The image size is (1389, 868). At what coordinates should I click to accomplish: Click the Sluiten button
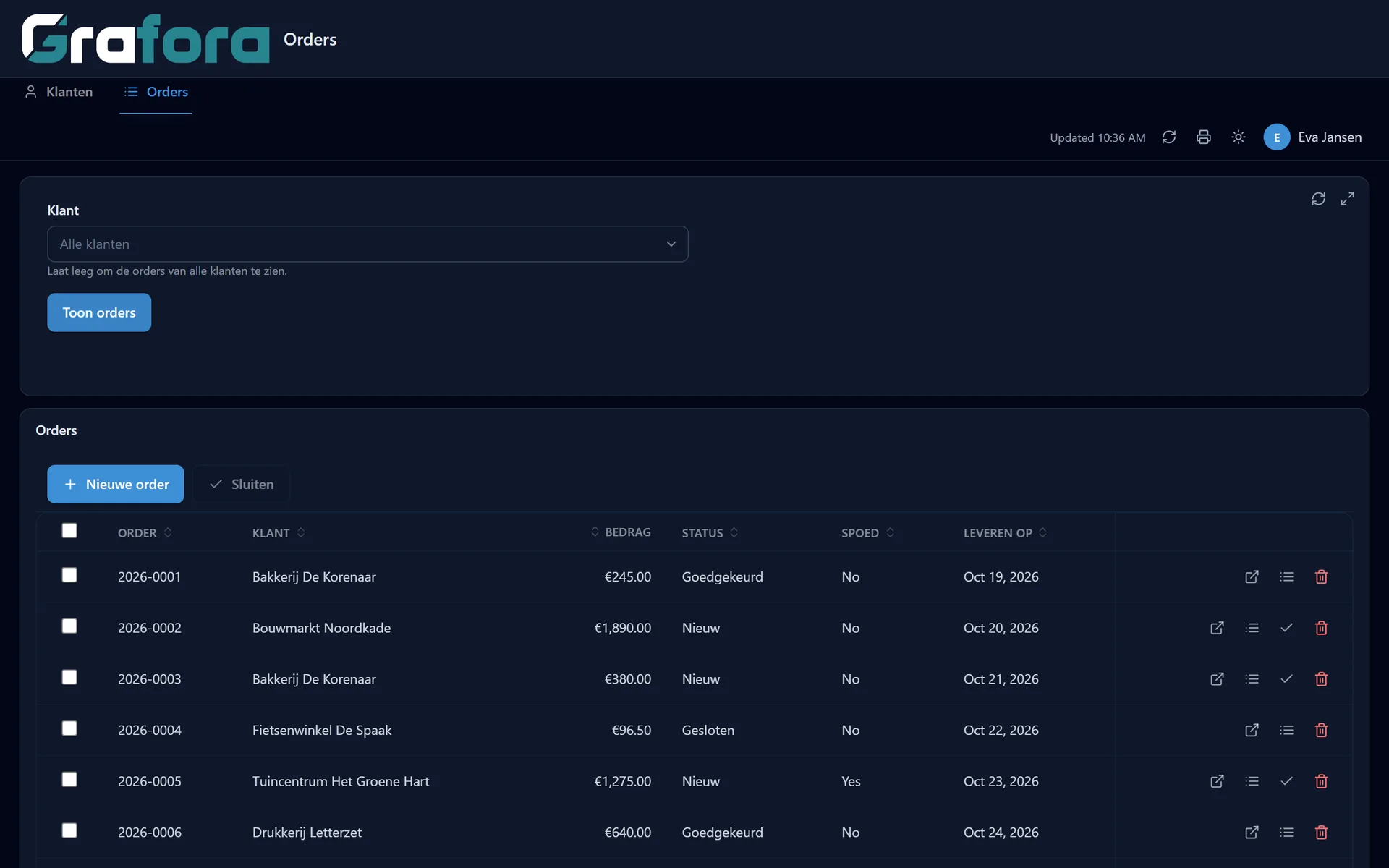pyautogui.click(x=242, y=484)
